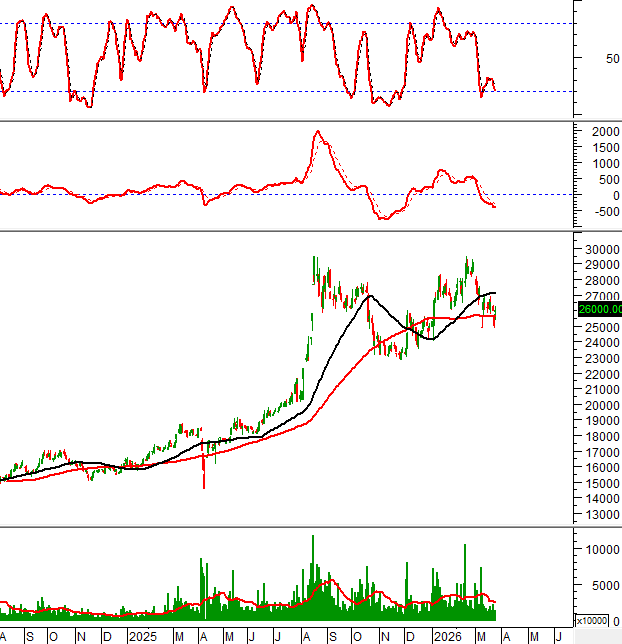Click the black moving average peak near 27000
Image resolution: width=622 pixels, height=644 pixels.
(369, 296)
